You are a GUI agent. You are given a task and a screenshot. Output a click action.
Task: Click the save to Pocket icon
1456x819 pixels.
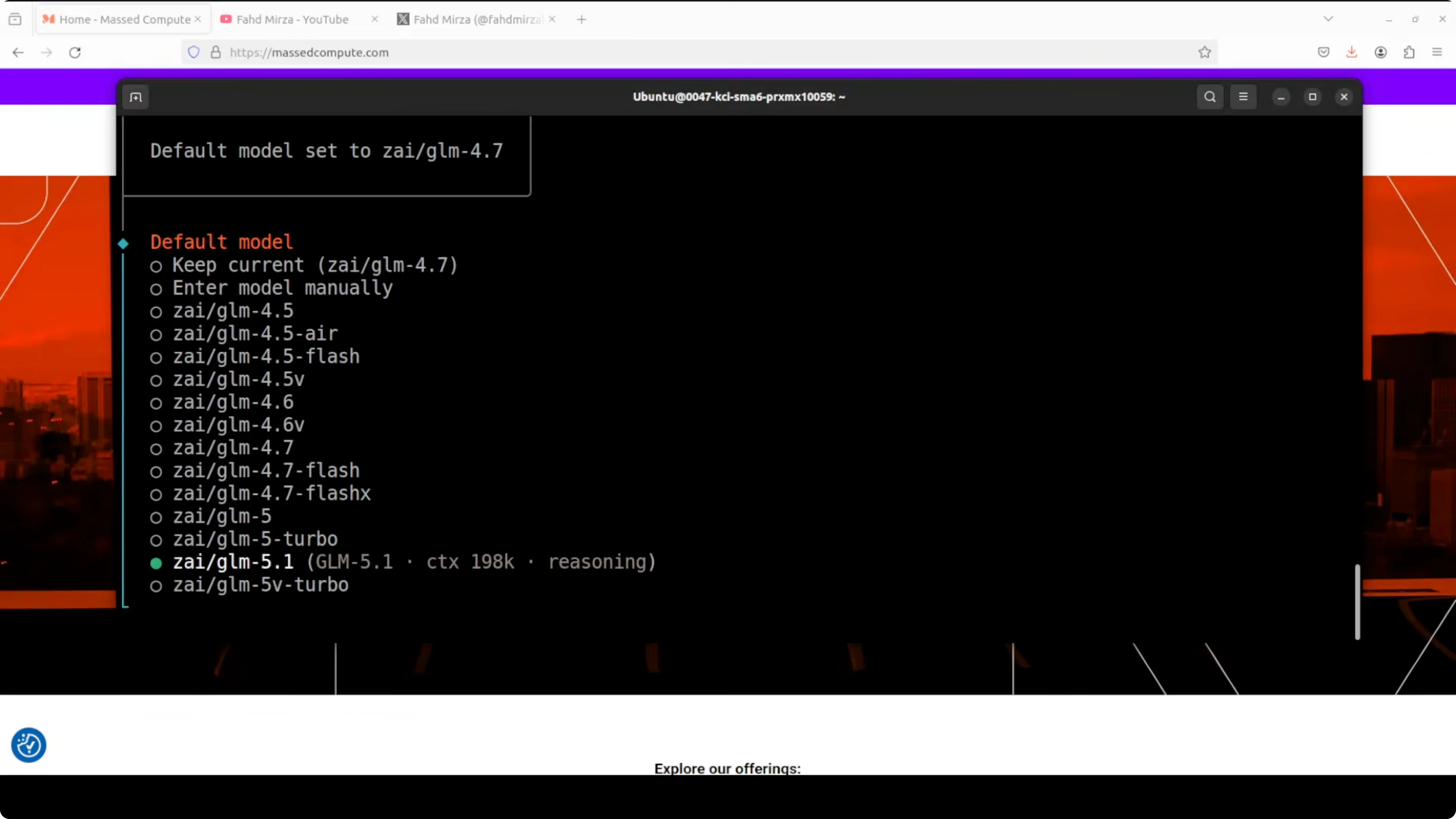1323,53
